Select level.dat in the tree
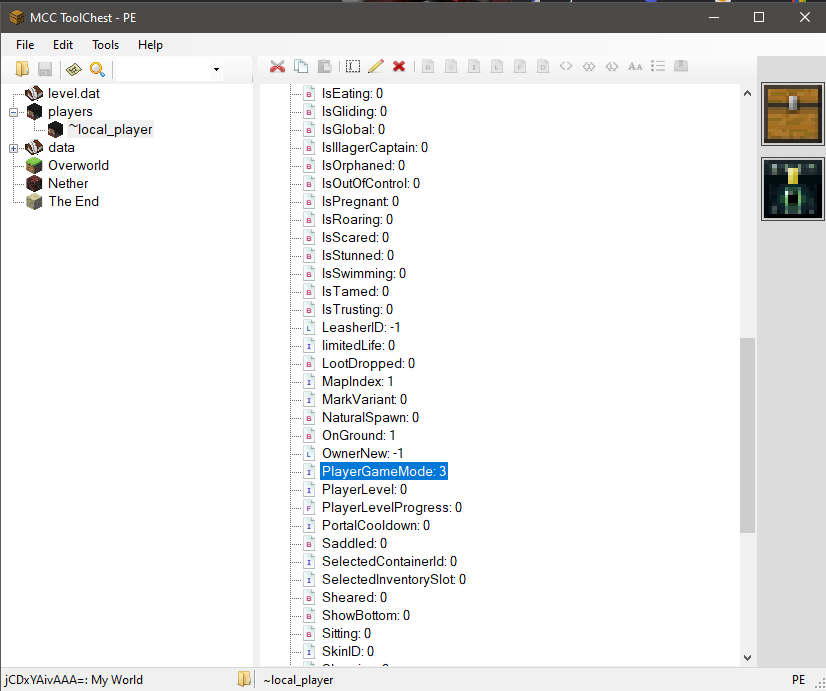The height and width of the screenshot is (691, 826). (x=74, y=93)
